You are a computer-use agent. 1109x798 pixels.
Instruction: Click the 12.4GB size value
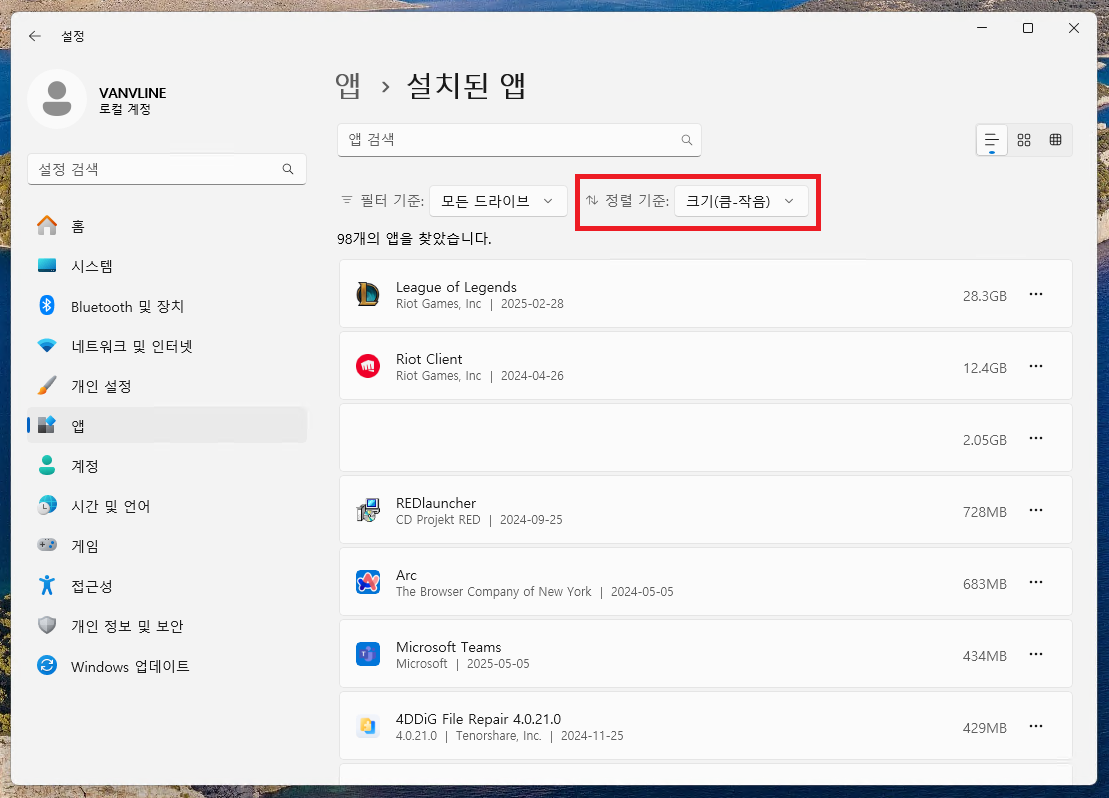coord(985,369)
